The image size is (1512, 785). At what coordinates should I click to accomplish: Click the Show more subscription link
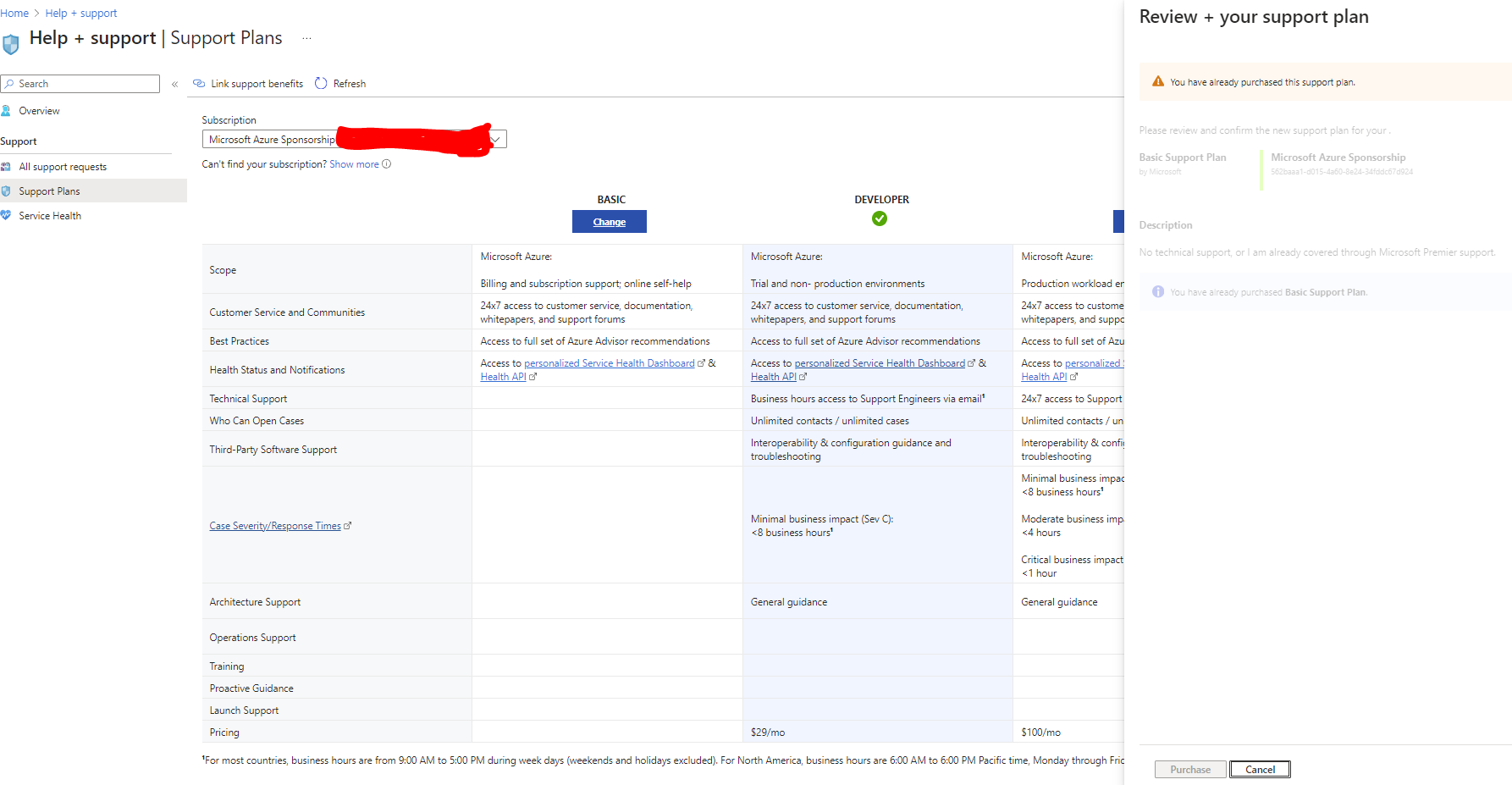pyautogui.click(x=354, y=164)
